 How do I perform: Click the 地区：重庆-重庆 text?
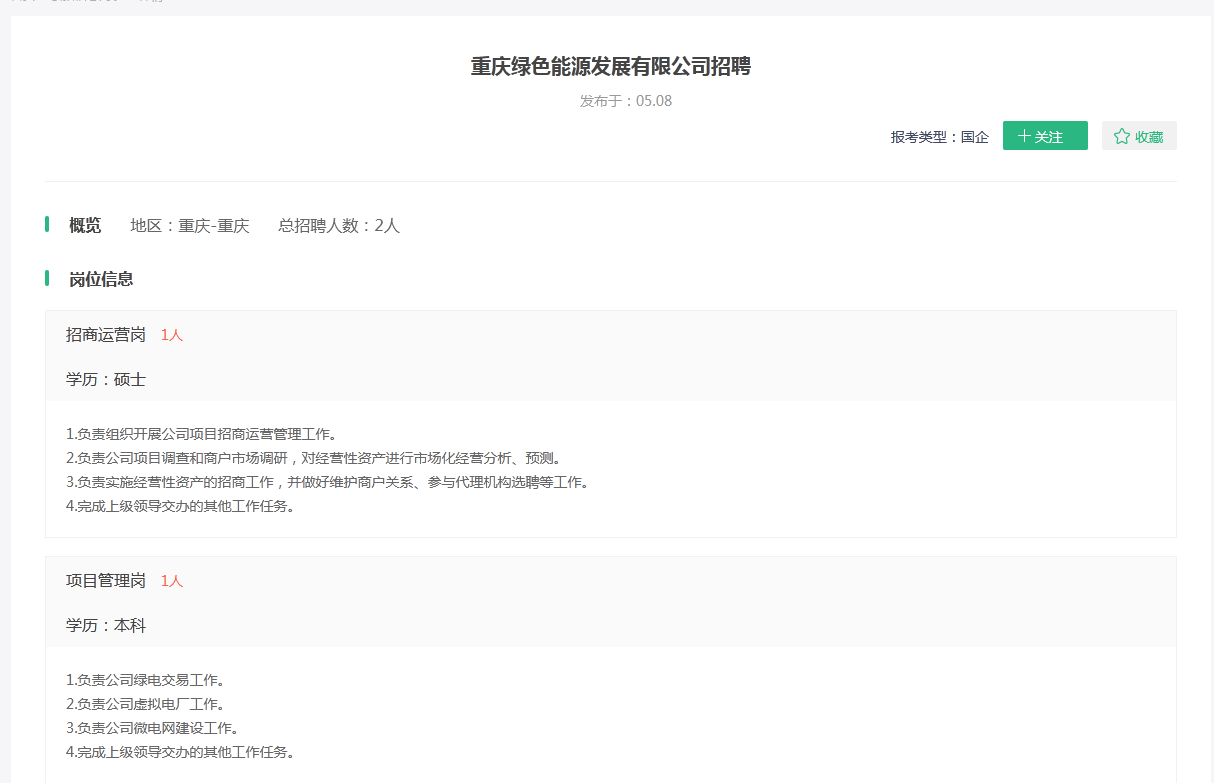point(190,225)
